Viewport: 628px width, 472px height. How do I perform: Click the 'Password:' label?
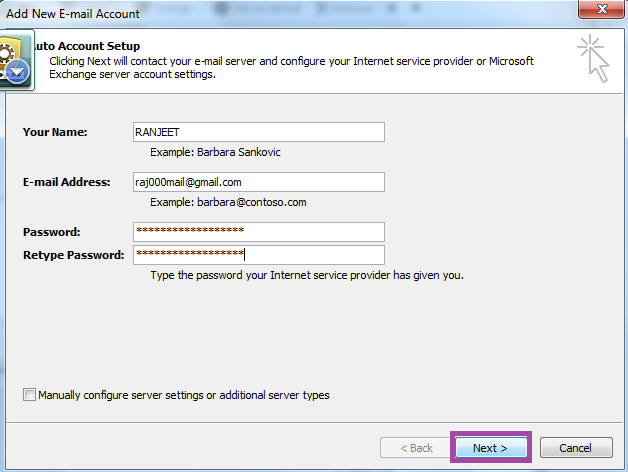pyautogui.click(x=52, y=232)
